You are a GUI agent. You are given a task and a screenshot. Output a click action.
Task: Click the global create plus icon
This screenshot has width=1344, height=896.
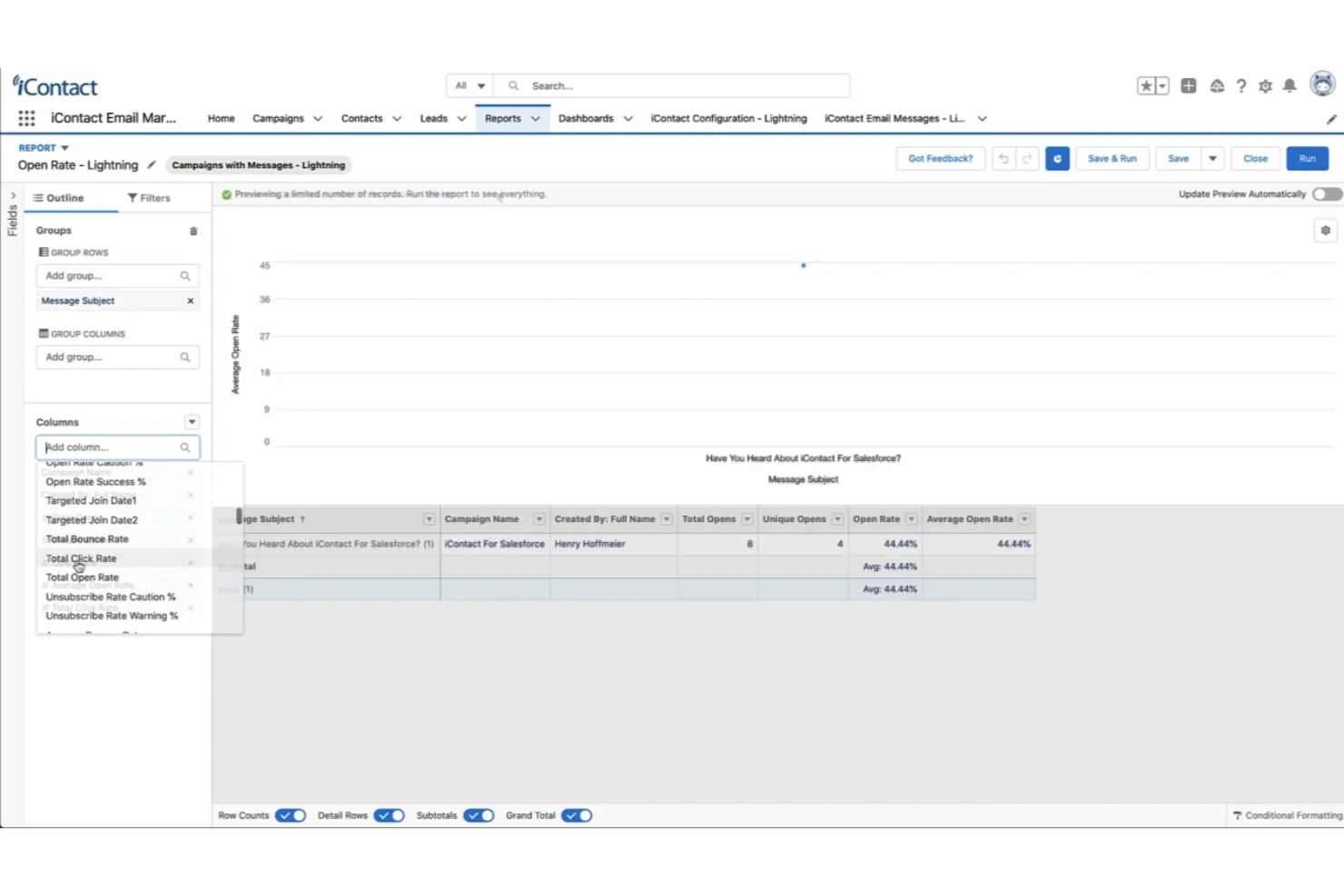pos(1189,85)
